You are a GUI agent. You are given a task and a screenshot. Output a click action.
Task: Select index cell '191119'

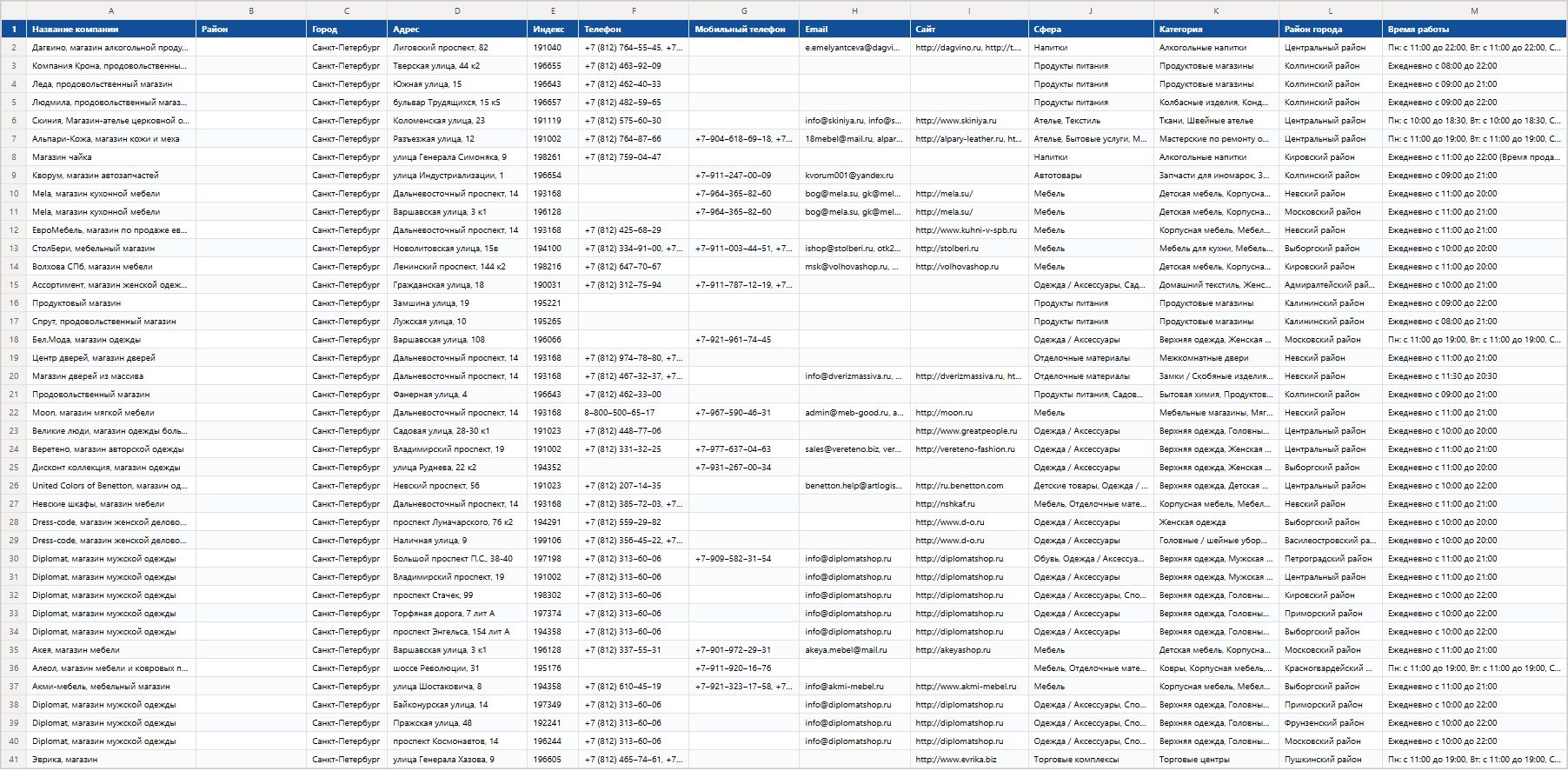(553, 121)
